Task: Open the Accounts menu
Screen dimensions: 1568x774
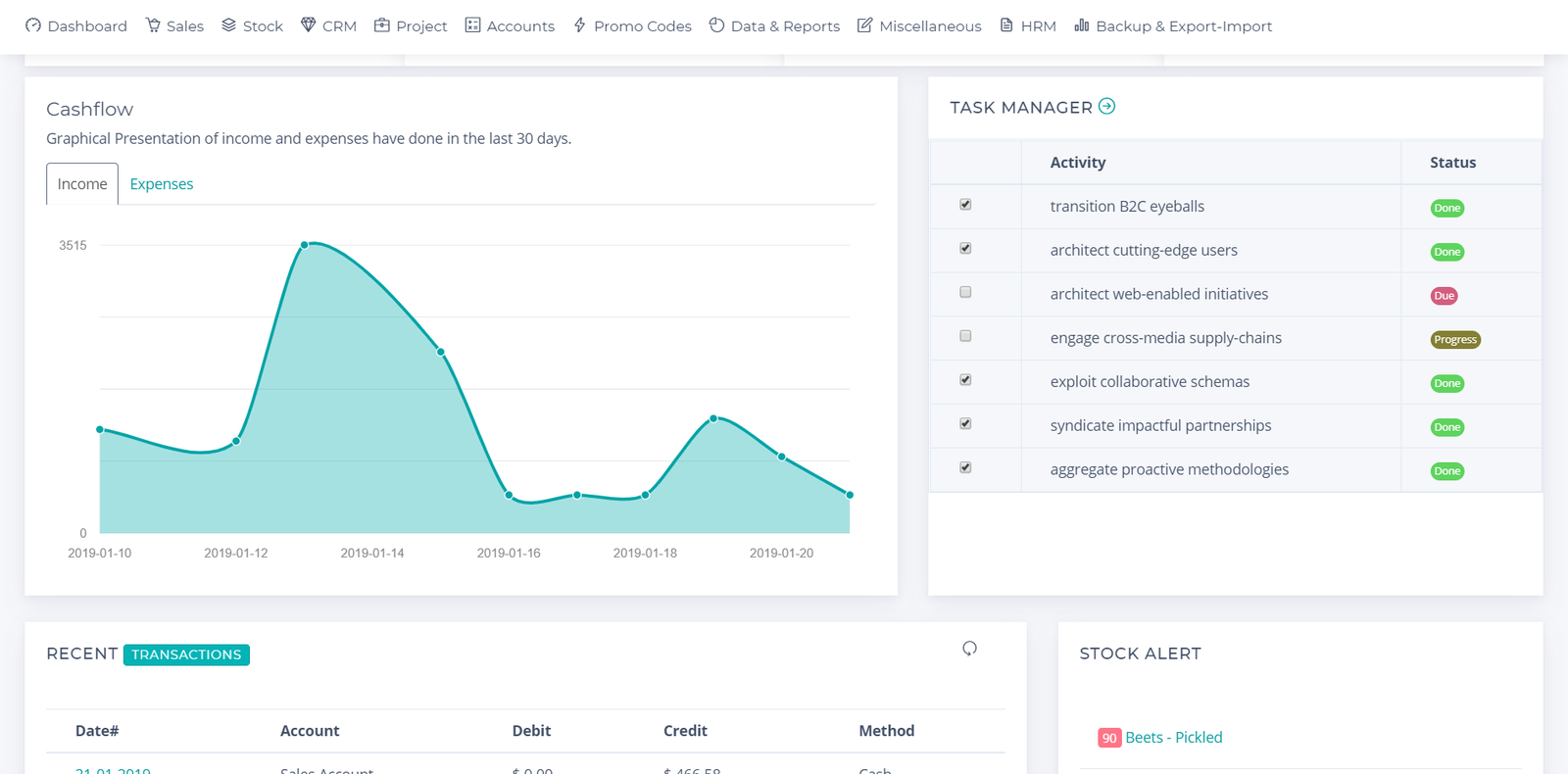Action: point(510,25)
